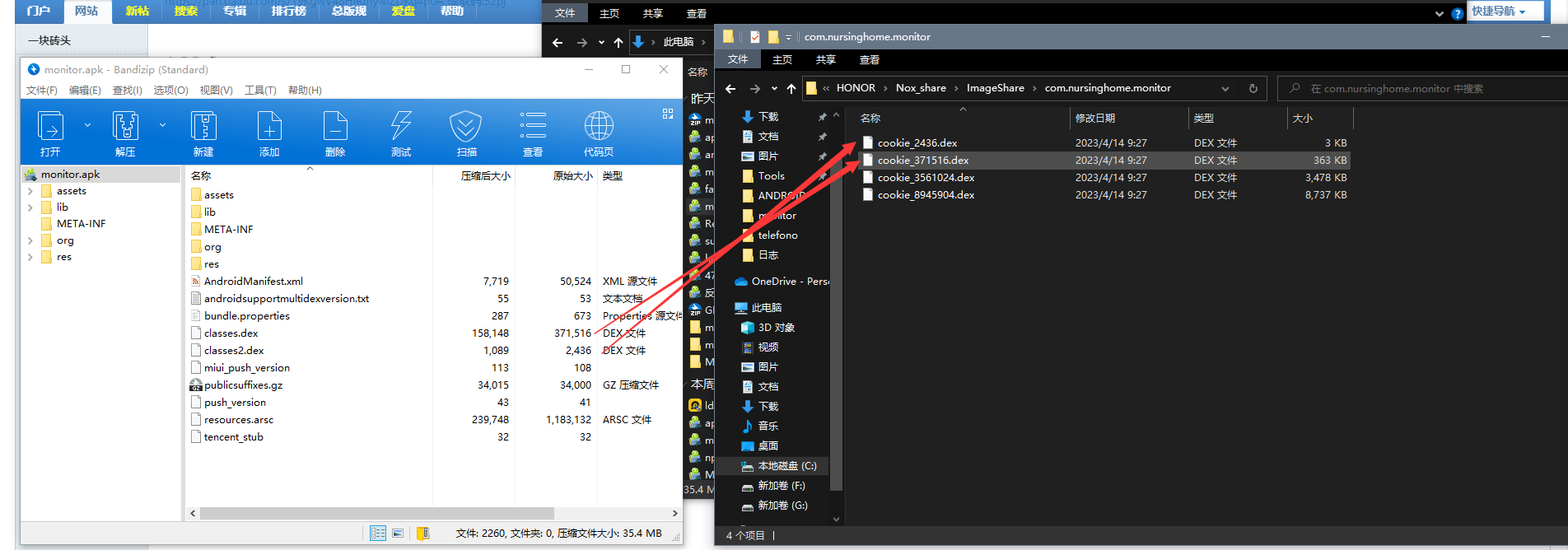Screen dimensions: 1568x550
Task: Switch to thumbnail view icon in Bandizip status bar
Action: (398, 534)
